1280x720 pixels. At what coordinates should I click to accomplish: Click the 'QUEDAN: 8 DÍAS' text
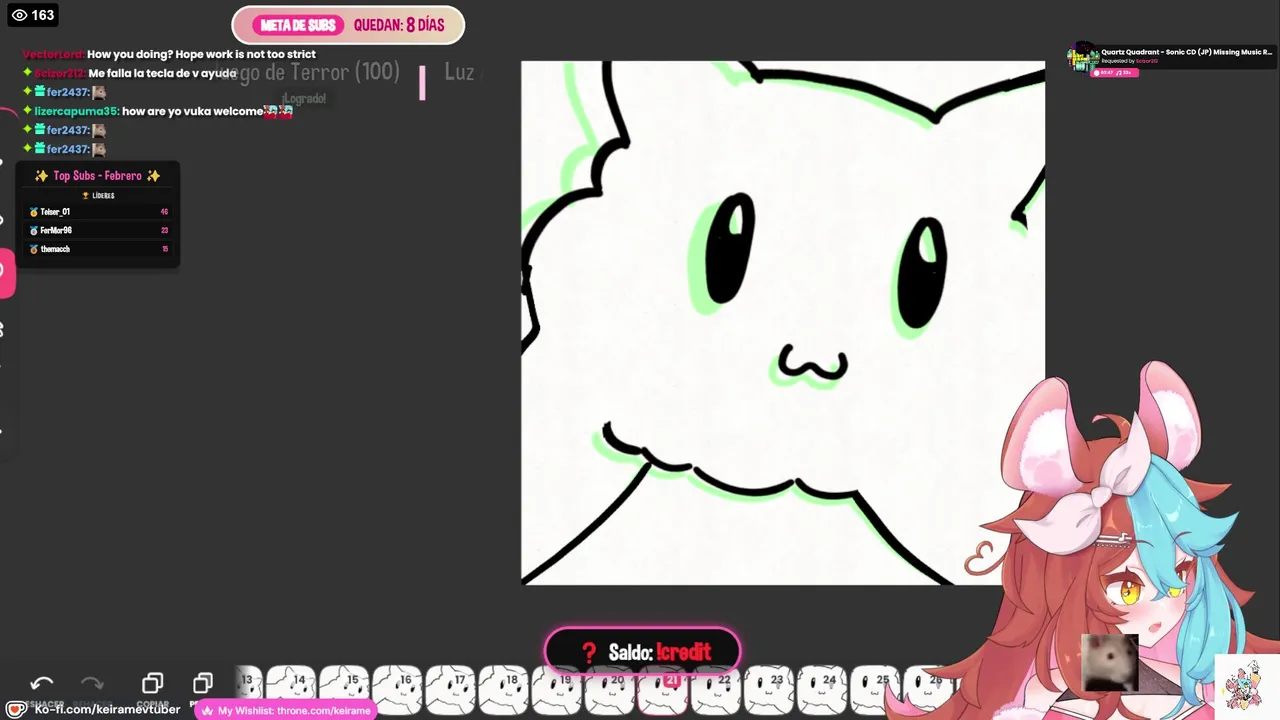pos(399,25)
